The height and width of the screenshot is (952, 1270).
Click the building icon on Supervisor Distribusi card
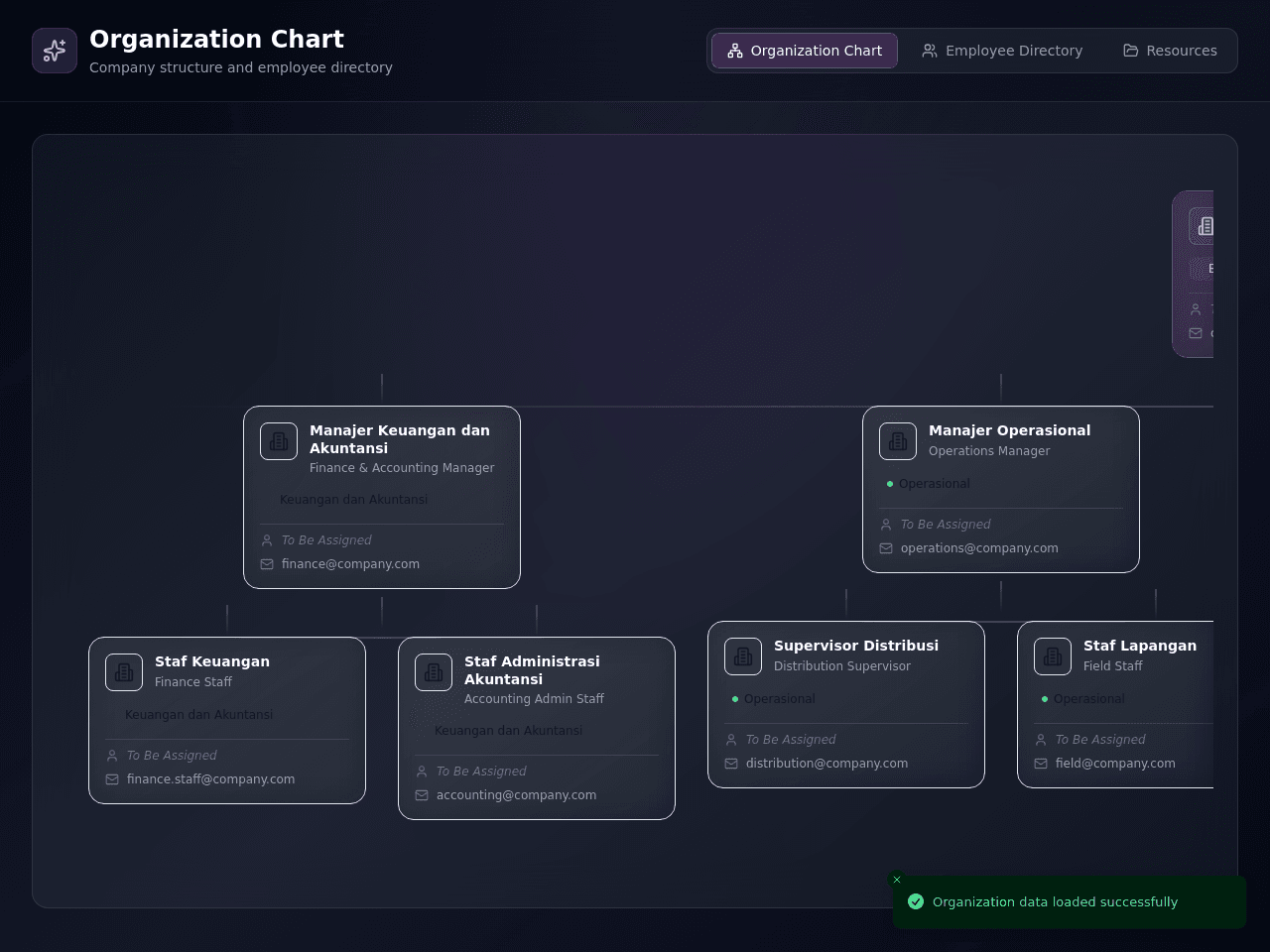[x=743, y=656]
